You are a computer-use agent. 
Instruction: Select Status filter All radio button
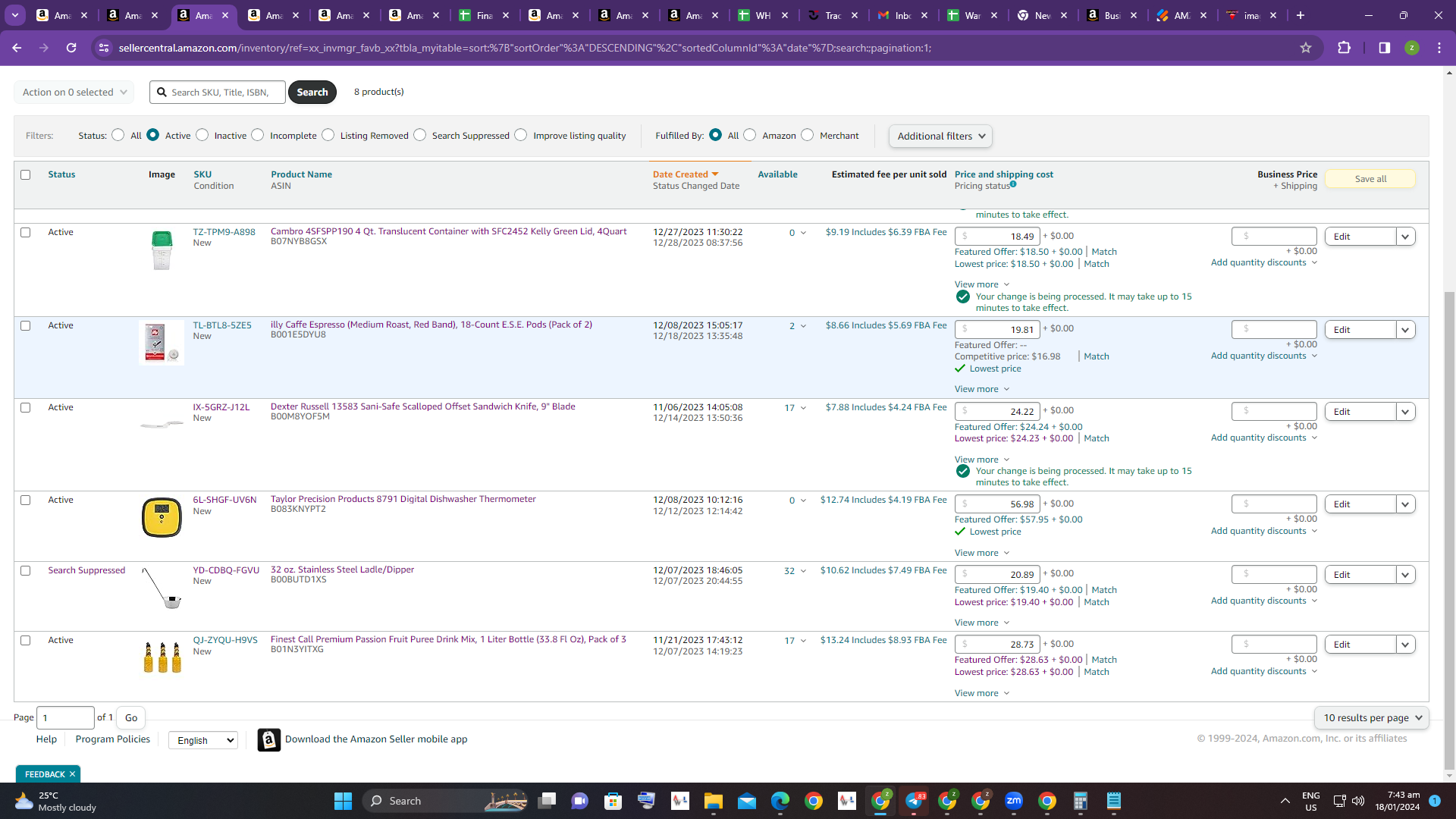(x=118, y=135)
